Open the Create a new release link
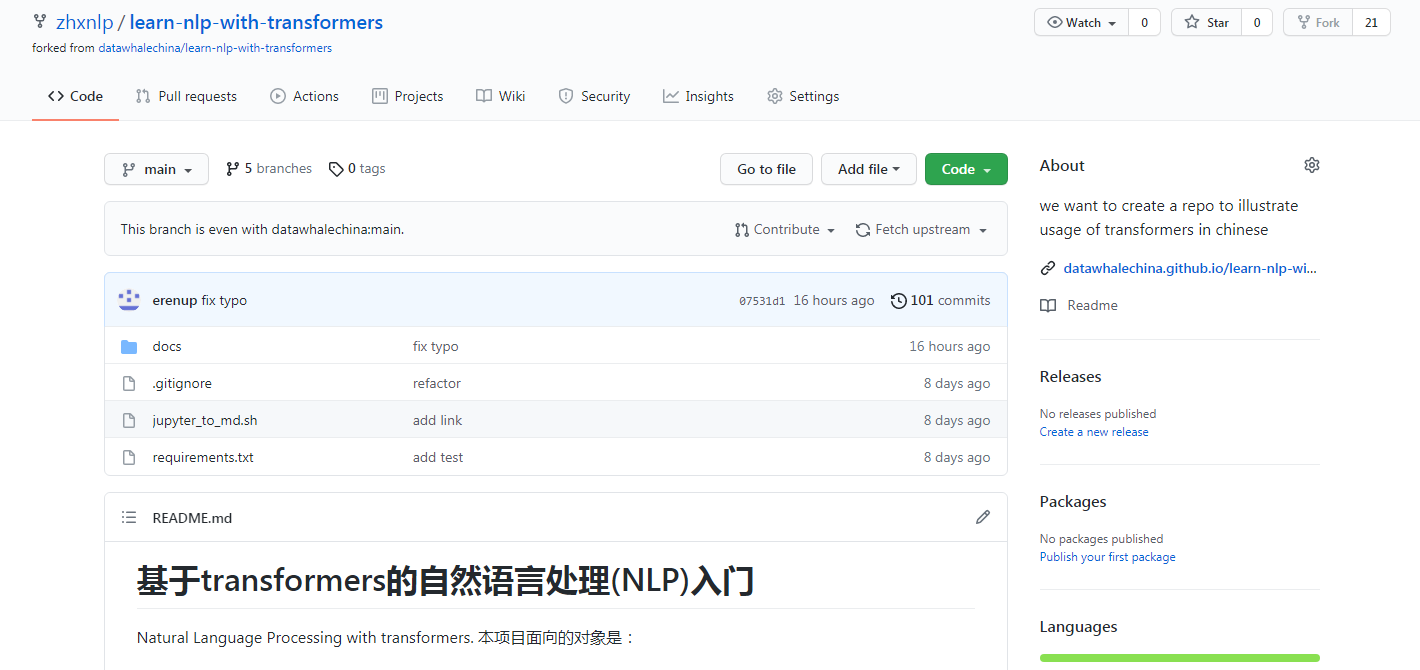 pyautogui.click(x=1093, y=431)
